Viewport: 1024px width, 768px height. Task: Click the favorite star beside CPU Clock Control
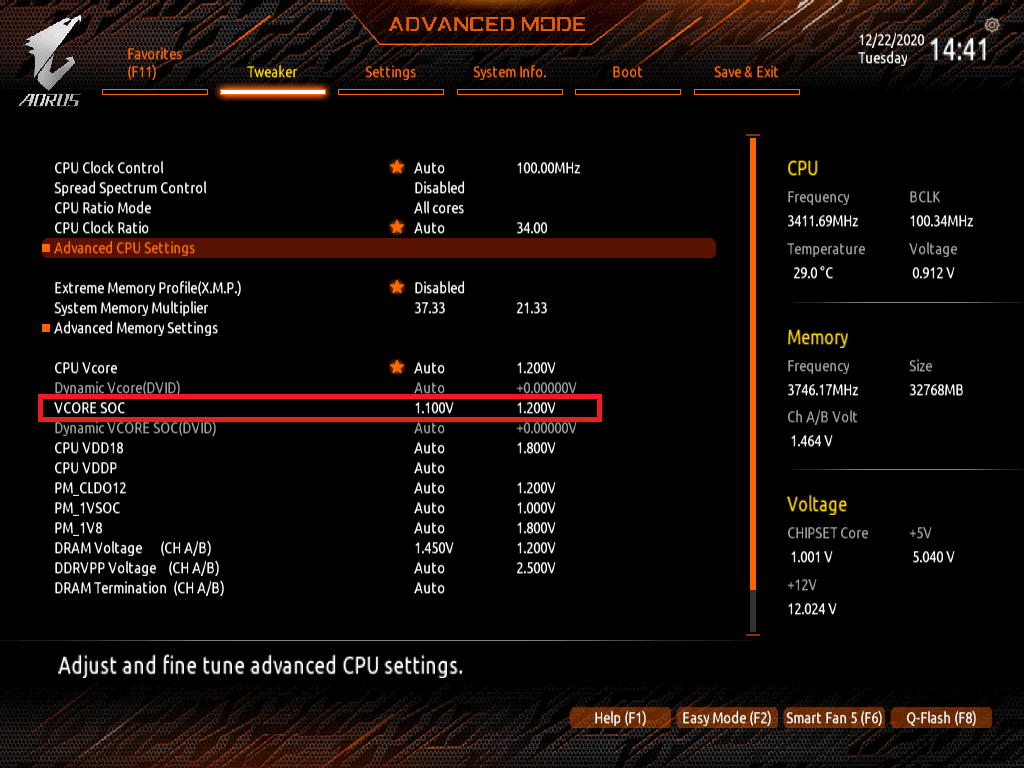pos(396,167)
